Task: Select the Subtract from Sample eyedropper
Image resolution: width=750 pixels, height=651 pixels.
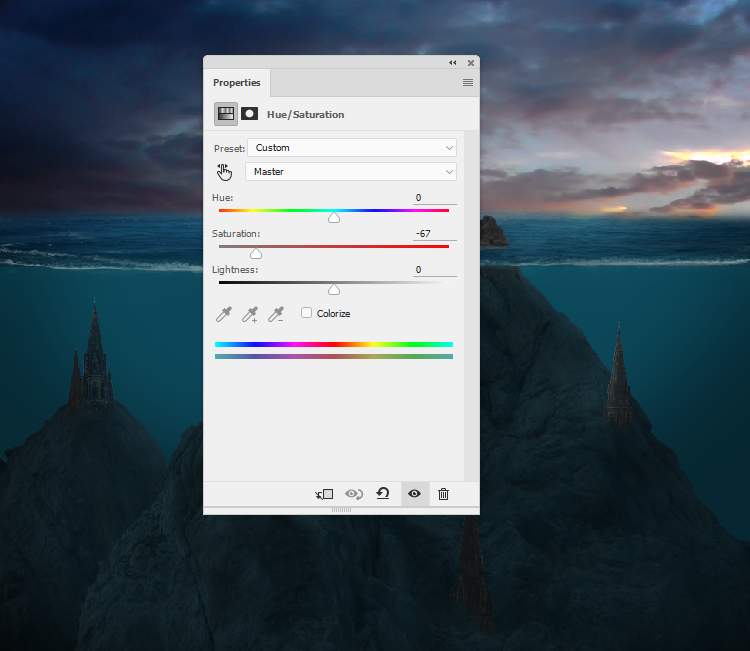Action: pos(276,314)
